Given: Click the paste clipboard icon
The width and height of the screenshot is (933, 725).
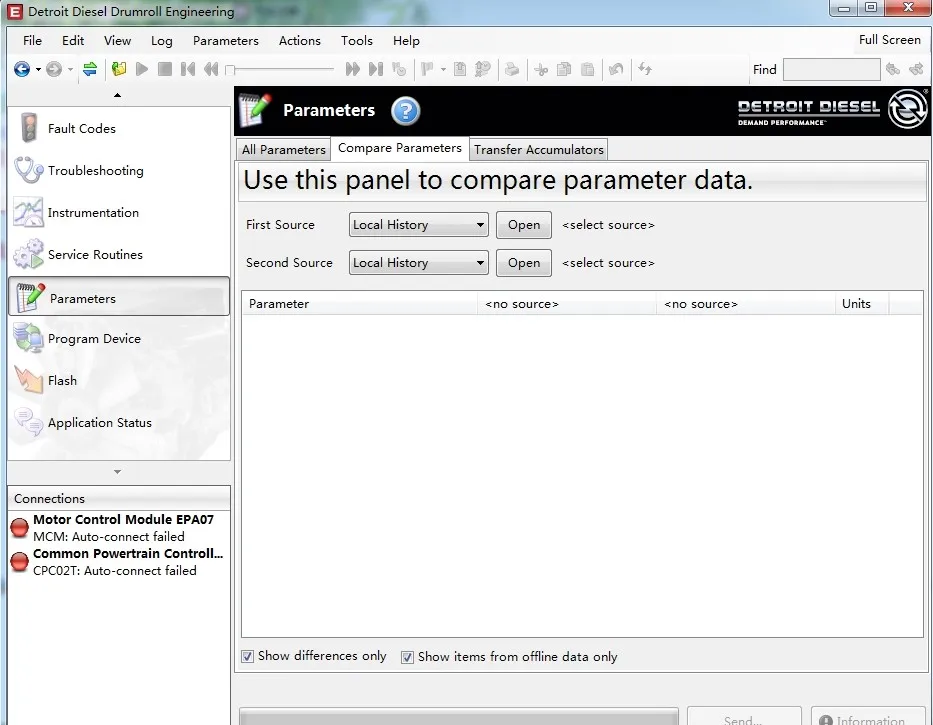Looking at the screenshot, I should click(587, 69).
